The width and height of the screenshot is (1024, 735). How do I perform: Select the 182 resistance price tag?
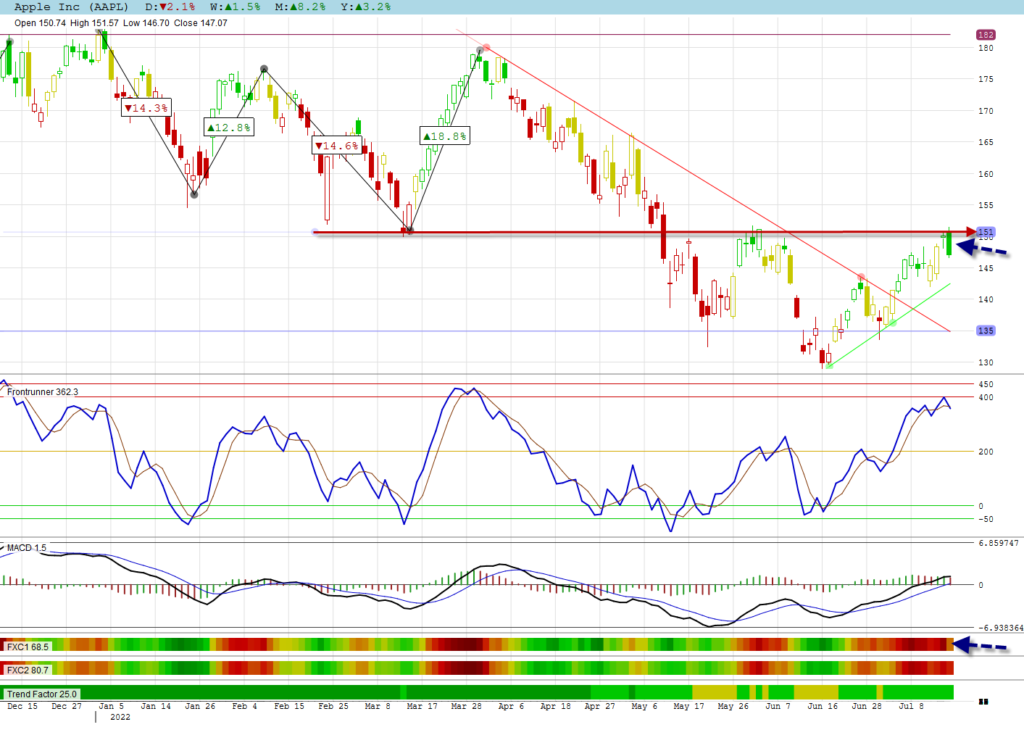tap(985, 35)
